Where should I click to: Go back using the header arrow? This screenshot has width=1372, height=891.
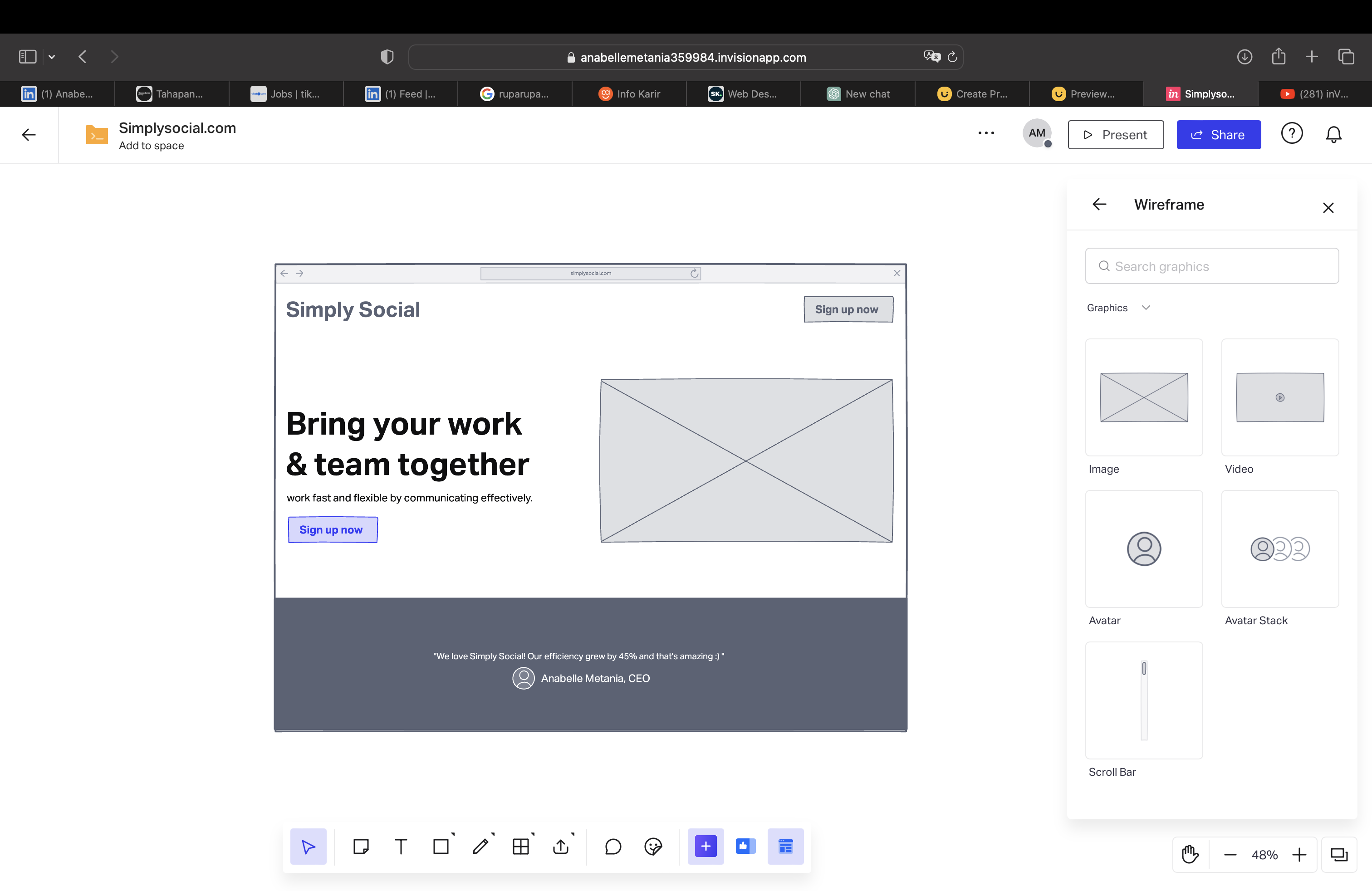(29, 134)
